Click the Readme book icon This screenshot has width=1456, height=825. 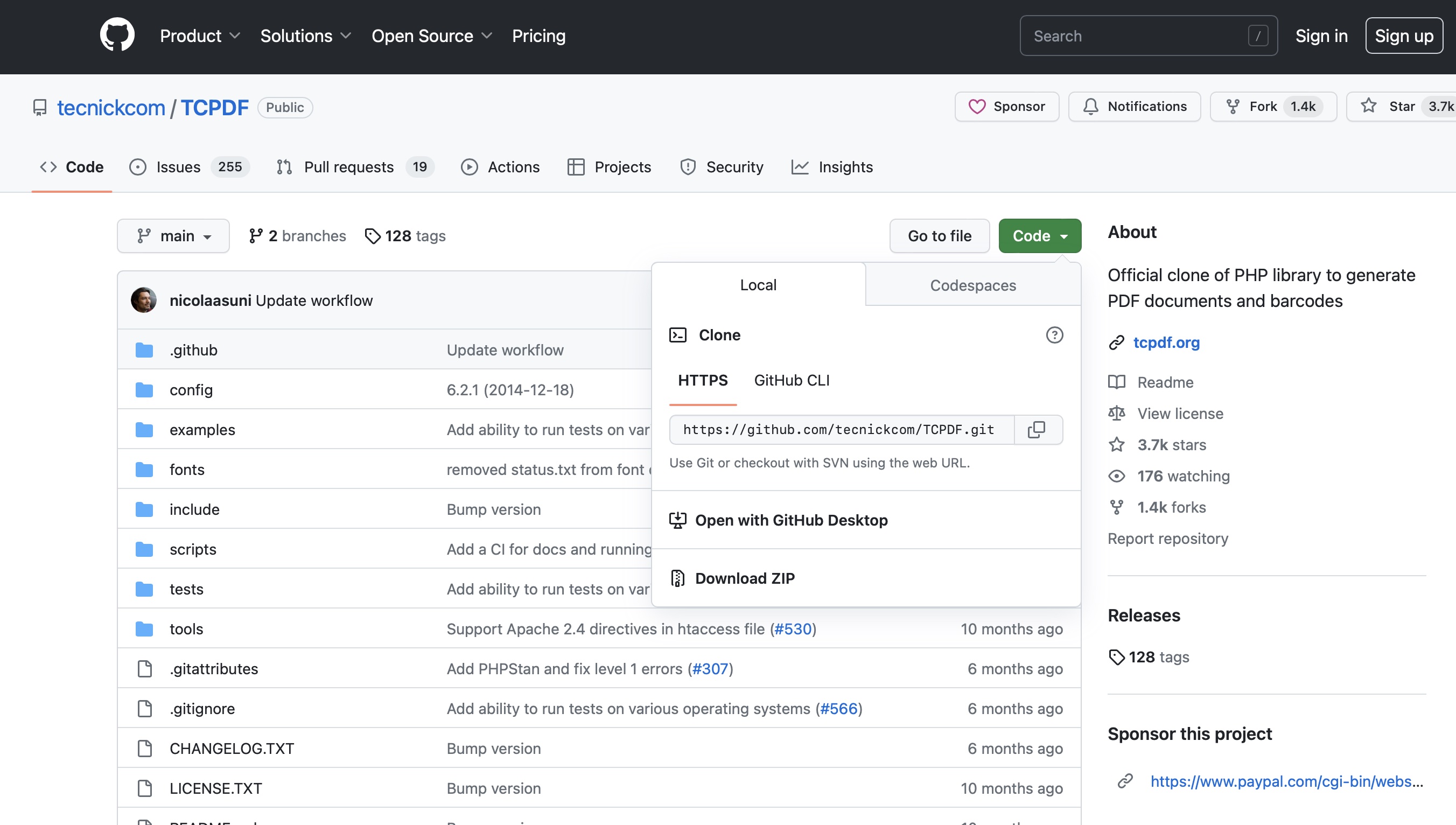click(1117, 382)
